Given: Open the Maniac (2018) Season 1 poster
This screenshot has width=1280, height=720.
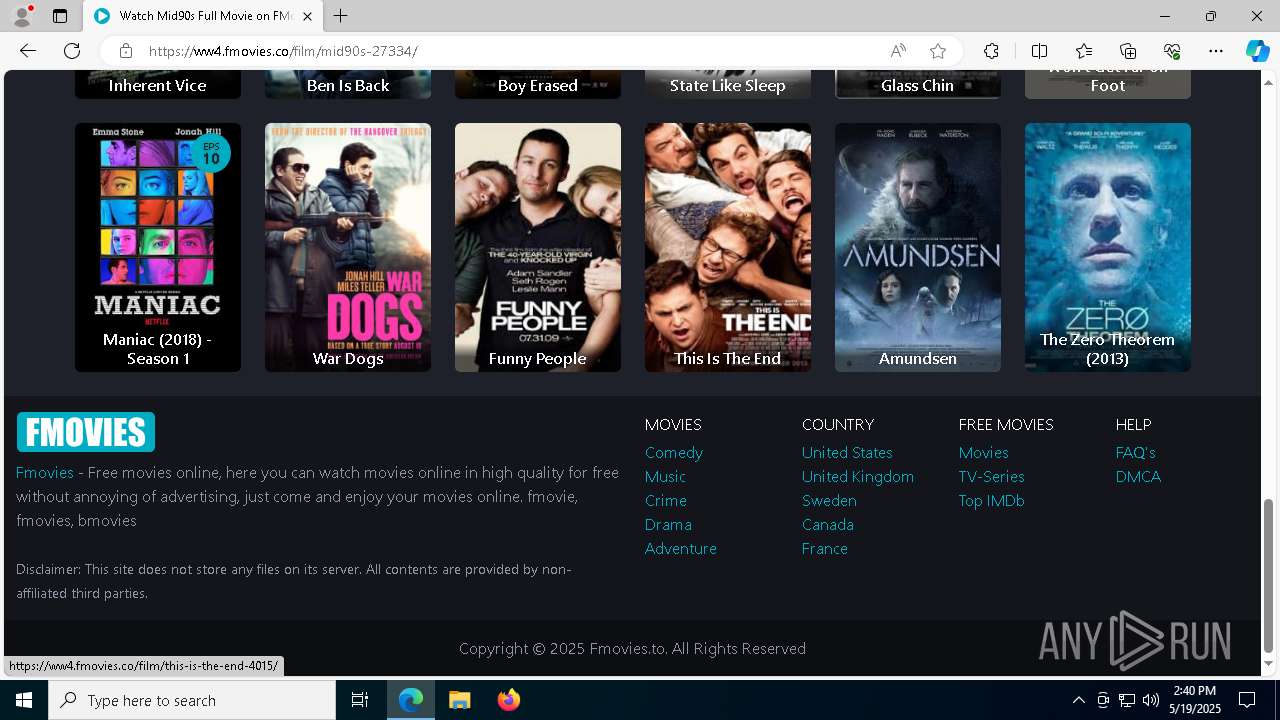Looking at the screenshot, I should (158, 247).
